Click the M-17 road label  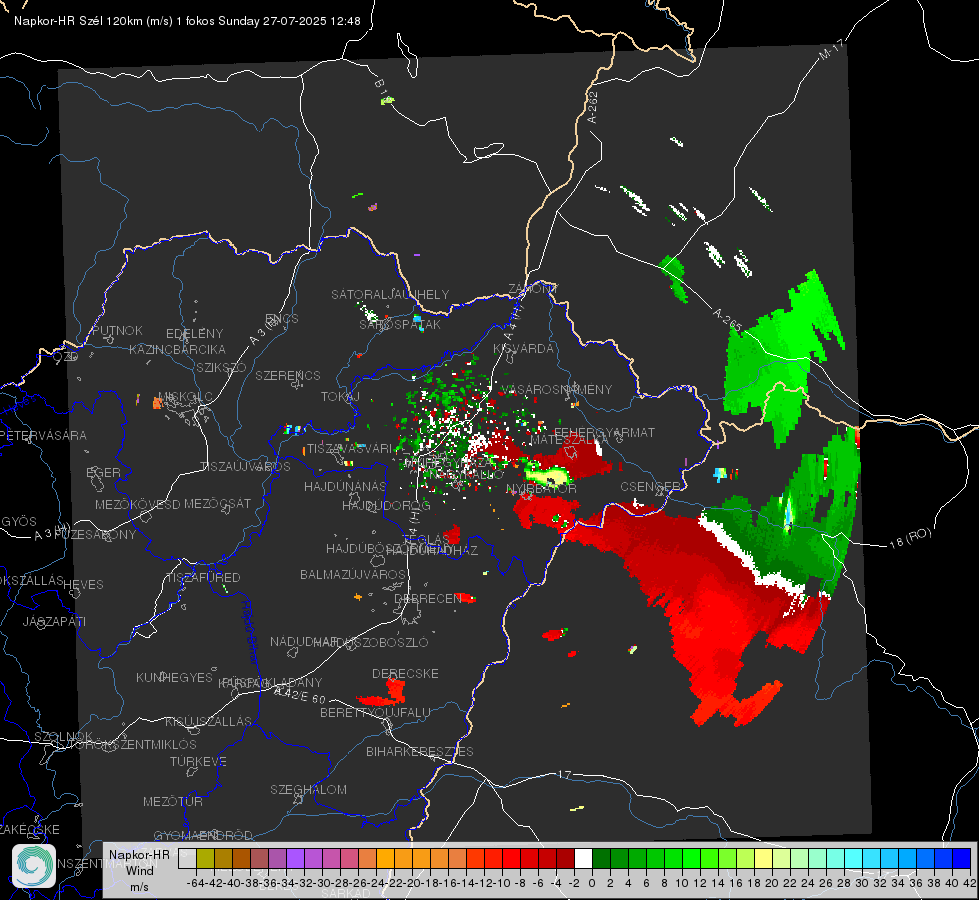(831, 50)
